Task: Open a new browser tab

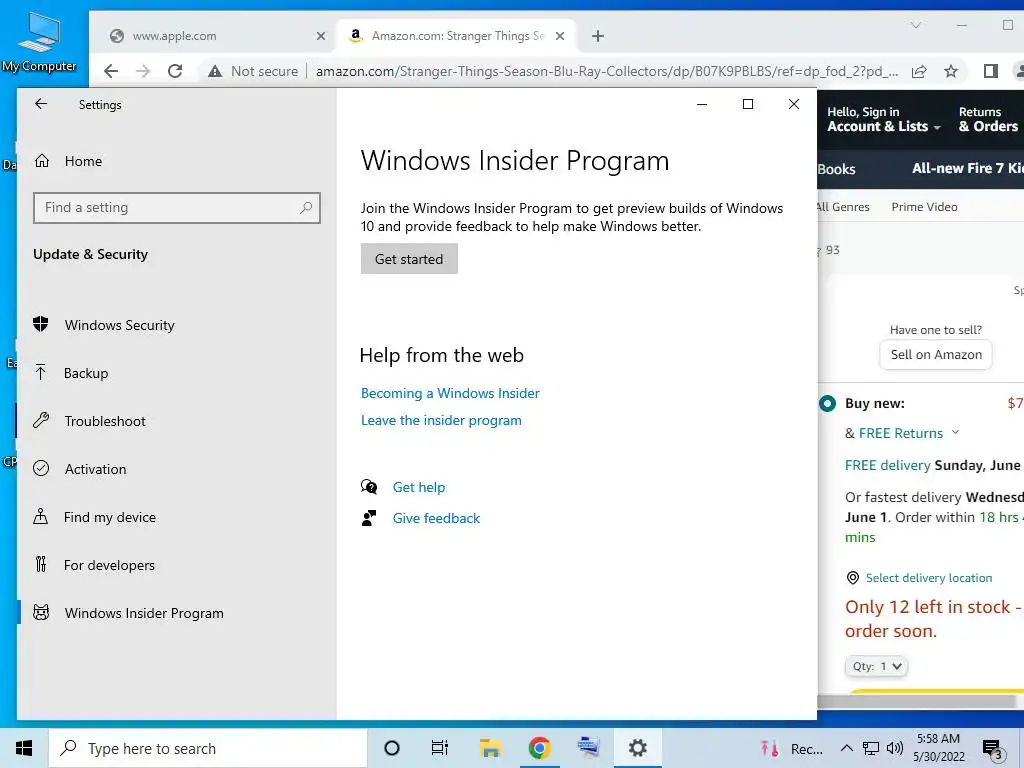Action: [x=598, y=36]
